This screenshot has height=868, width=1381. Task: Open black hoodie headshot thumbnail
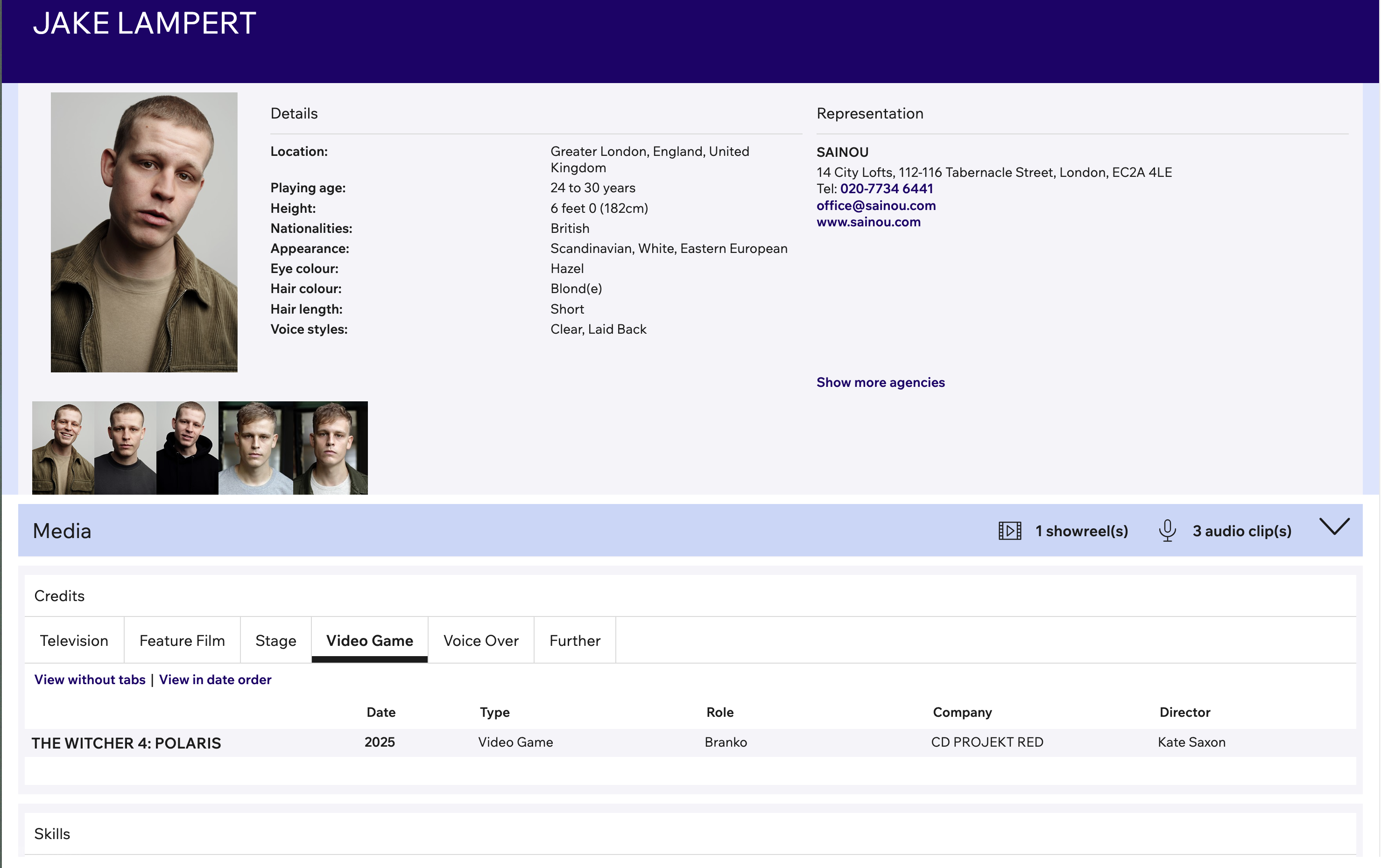(187, 448)
